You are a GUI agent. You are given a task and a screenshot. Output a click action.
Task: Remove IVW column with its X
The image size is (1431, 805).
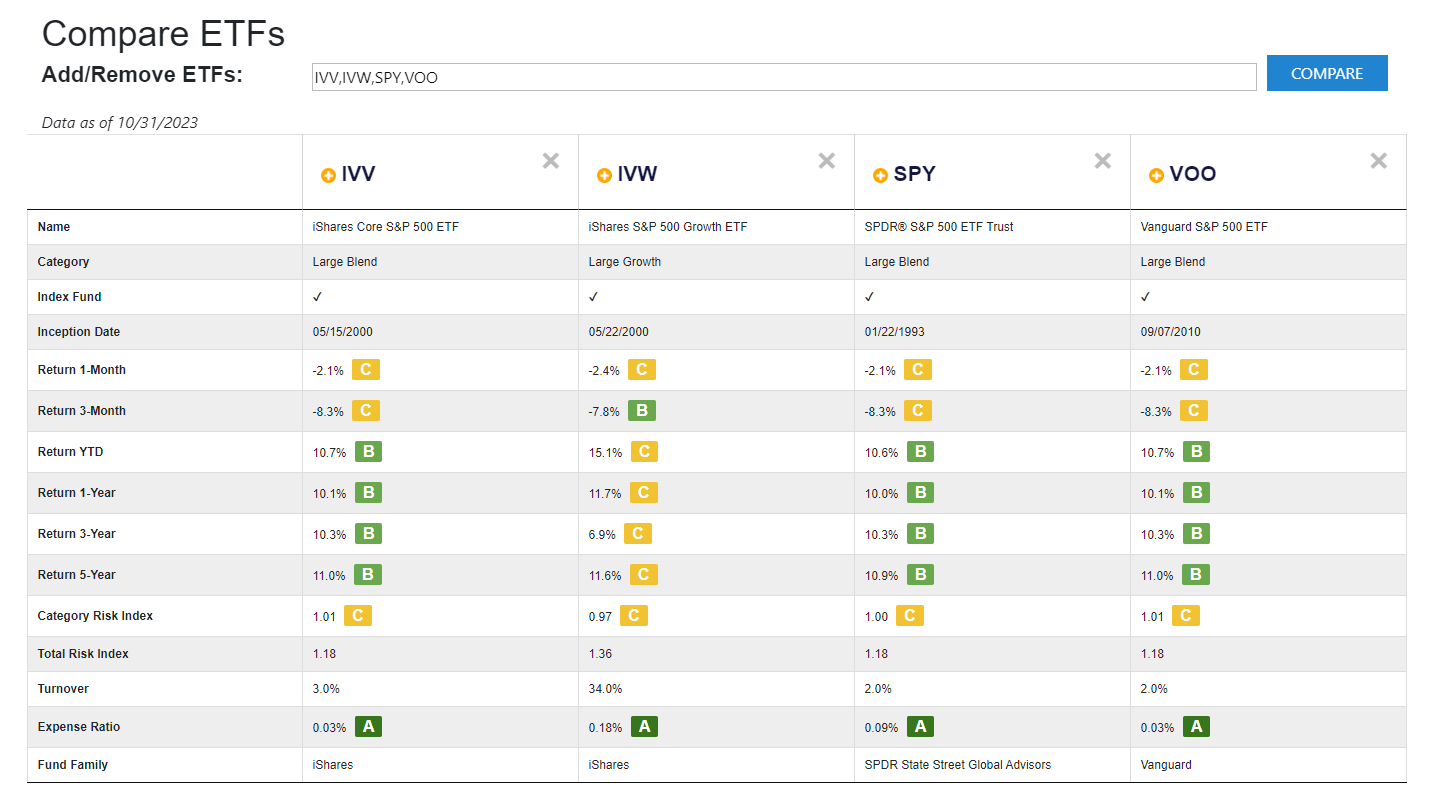click(x=827, y=161)
